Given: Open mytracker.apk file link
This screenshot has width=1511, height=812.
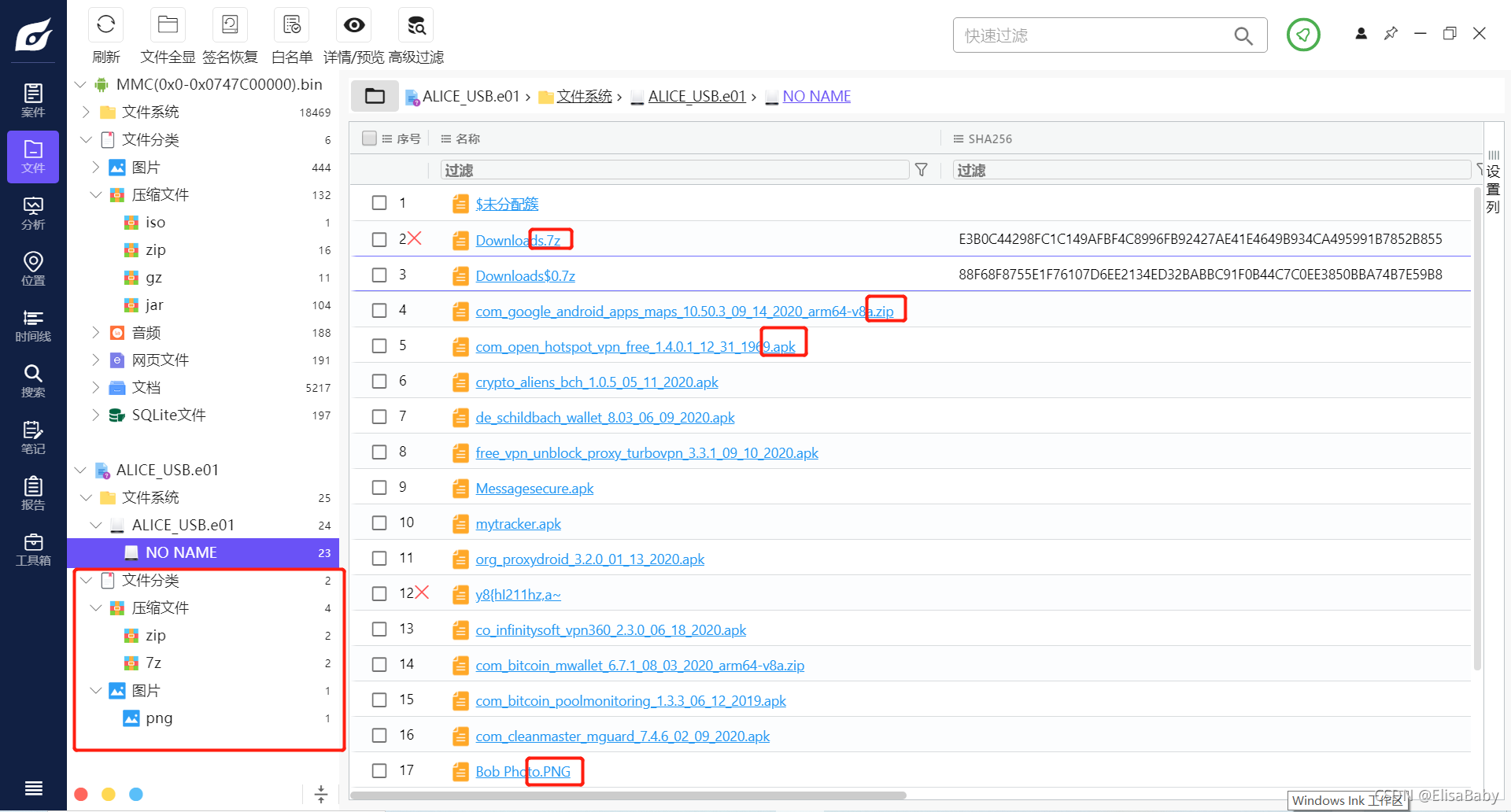Looking at the screenshot, I should pos(518,524).
